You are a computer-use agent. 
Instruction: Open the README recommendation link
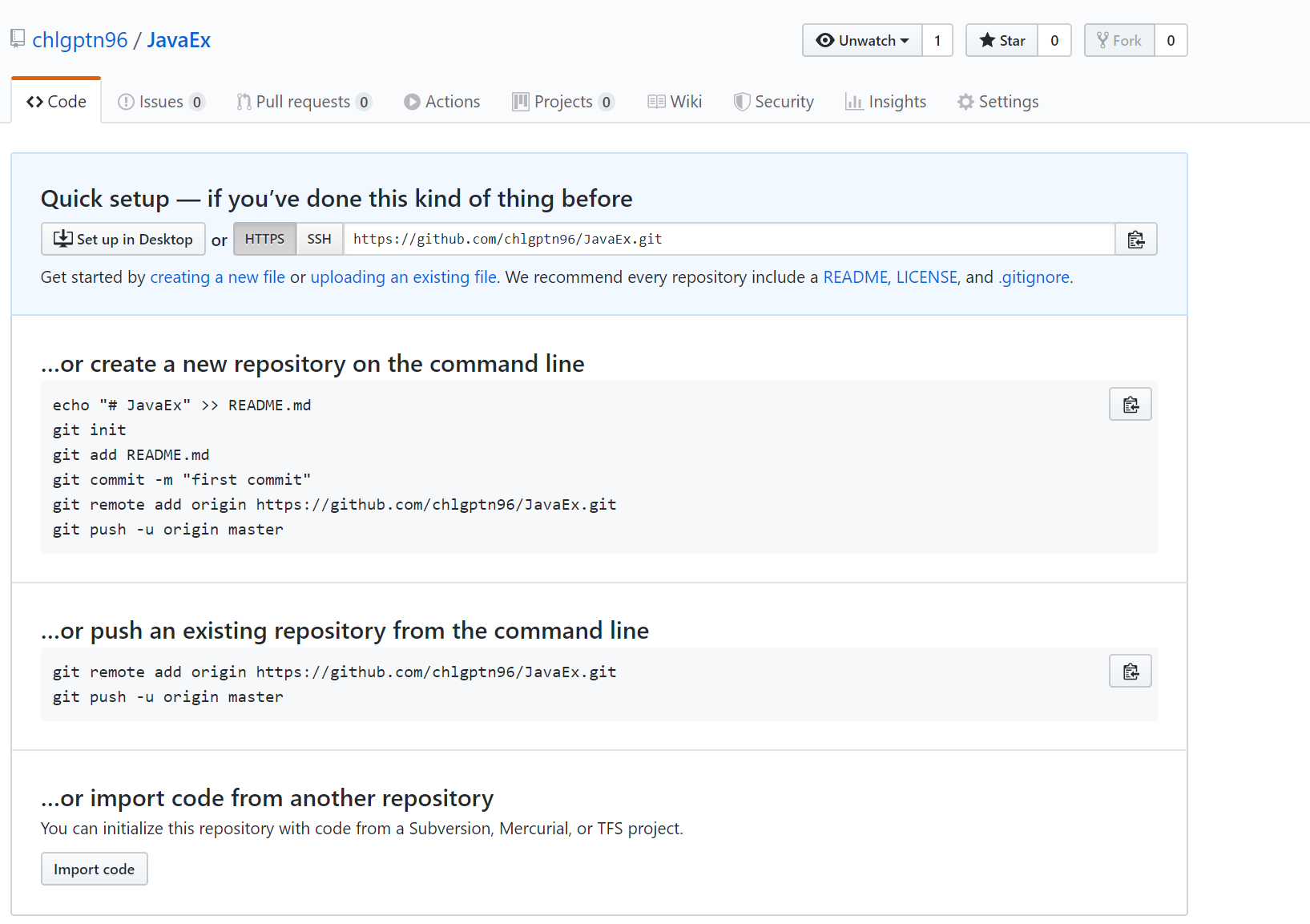pos(856,277)
